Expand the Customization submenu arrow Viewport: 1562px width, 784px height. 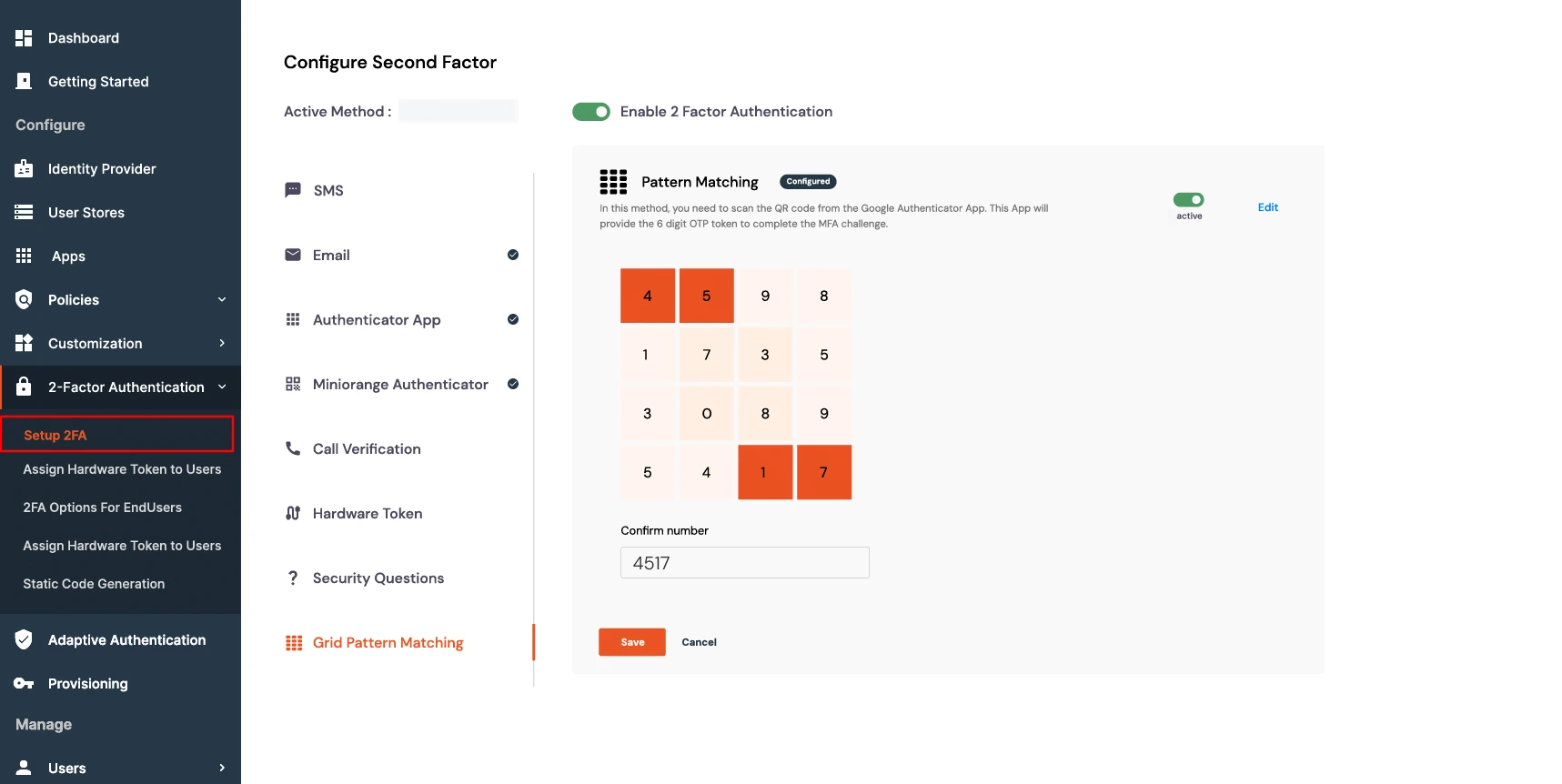[x=222, y=343]
